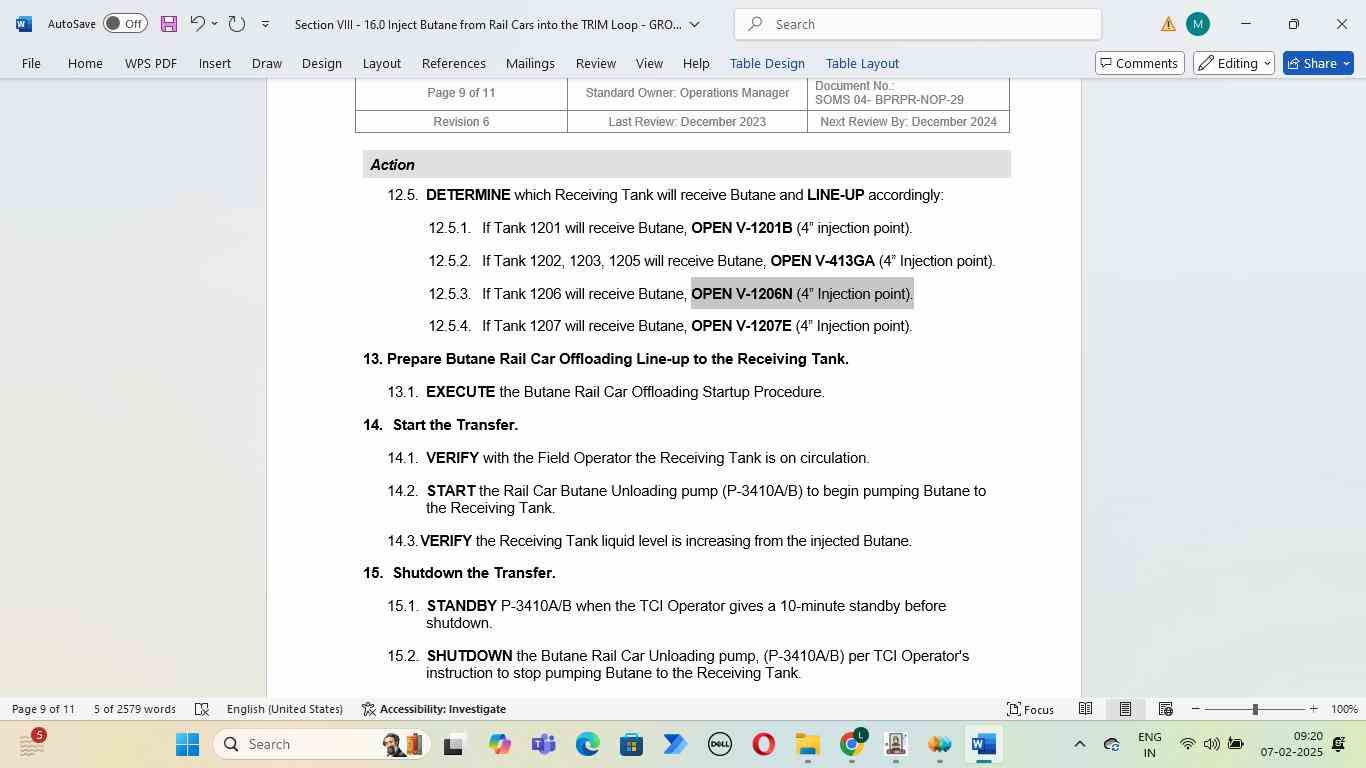The height and width of the screenshot is (768, 1366).
Task: Select the Review tab
Action: point(596,63)
